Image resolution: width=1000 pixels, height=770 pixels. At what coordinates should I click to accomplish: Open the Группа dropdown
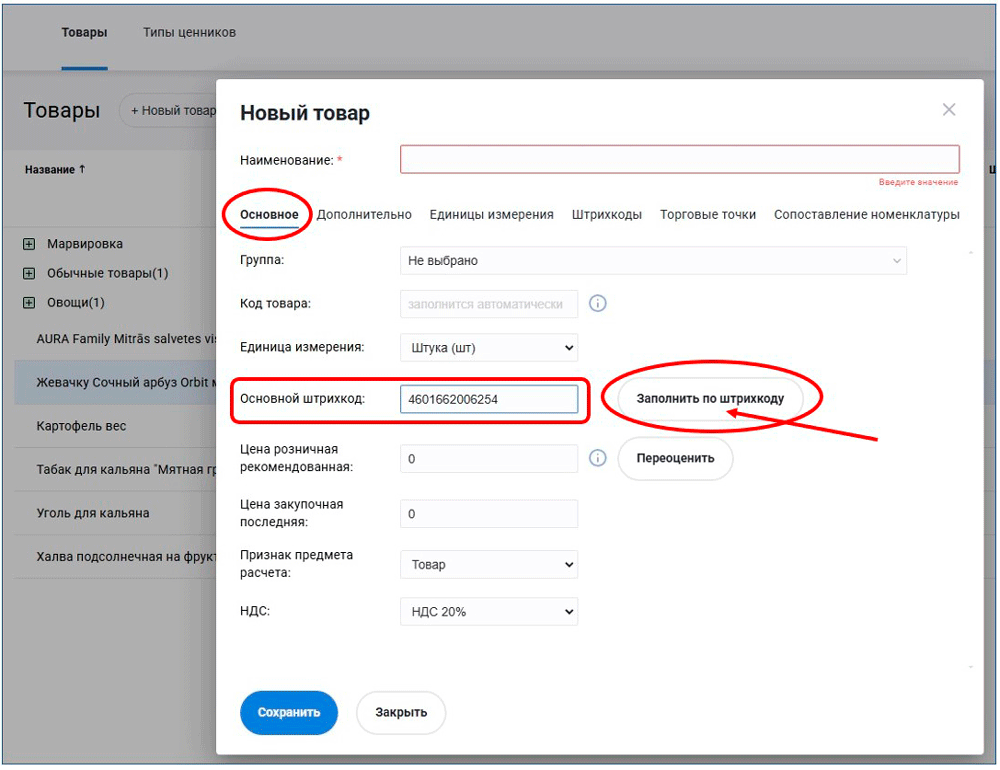pyautogui.click(x=652, y=261)
